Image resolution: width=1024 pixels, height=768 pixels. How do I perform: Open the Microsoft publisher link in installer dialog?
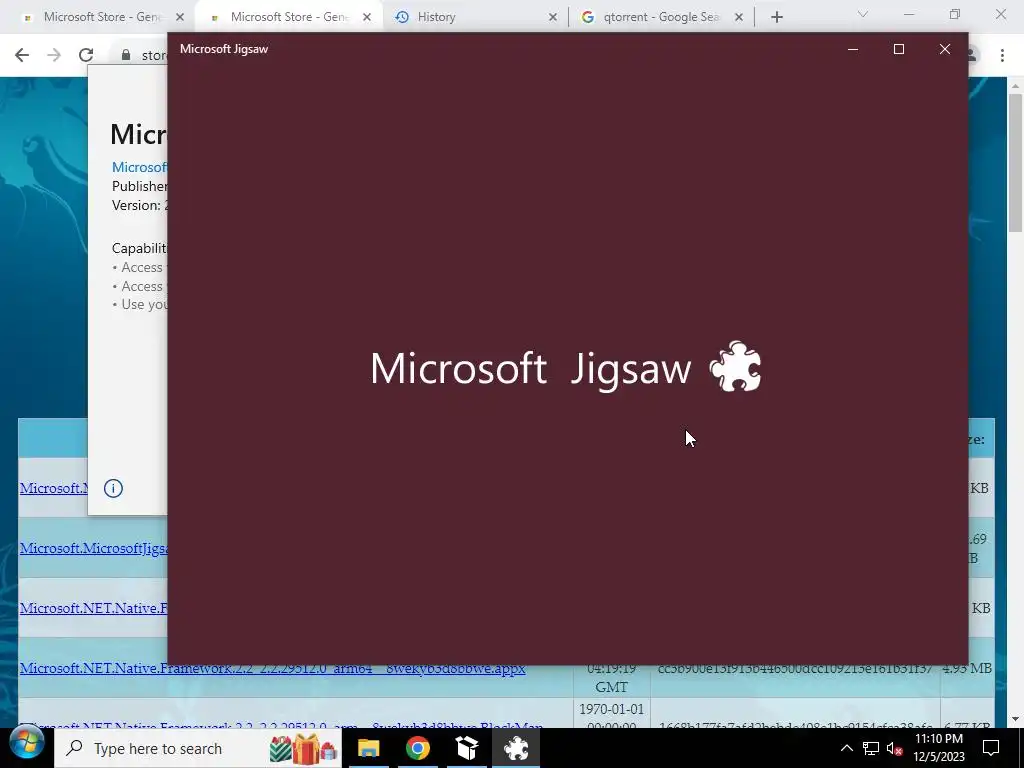pos(139,167)
